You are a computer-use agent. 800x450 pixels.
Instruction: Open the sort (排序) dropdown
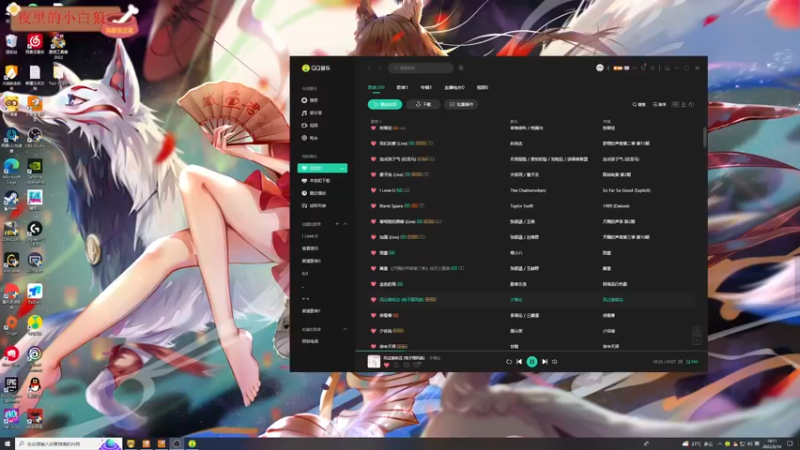(x=660, y=105)
